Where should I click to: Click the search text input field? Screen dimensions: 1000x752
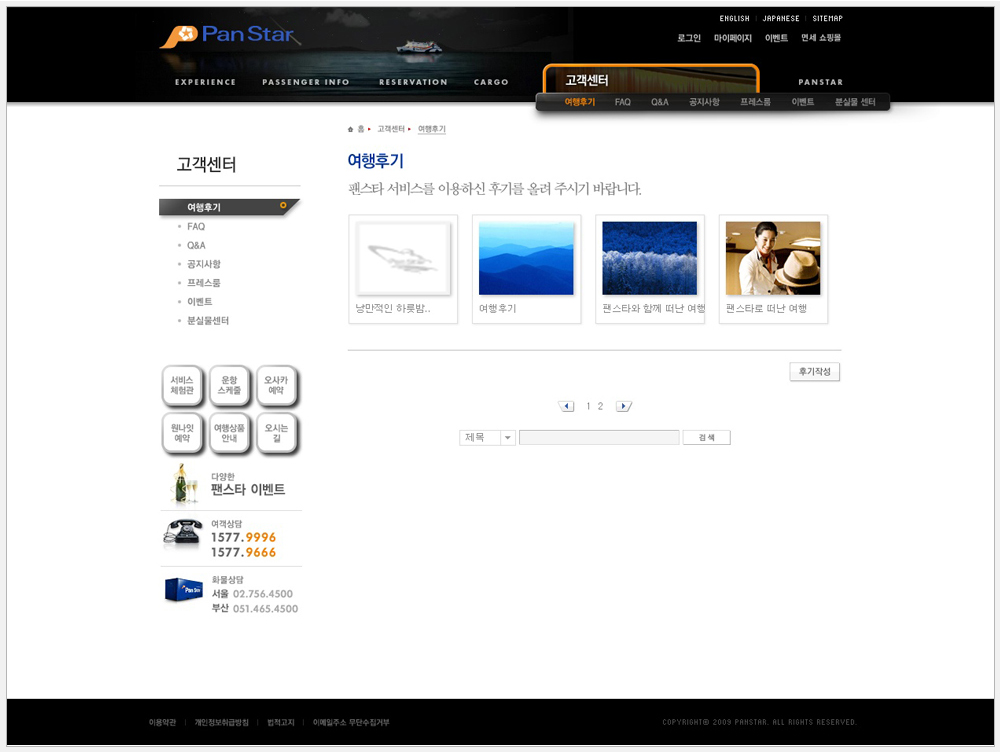coord(599,438)
